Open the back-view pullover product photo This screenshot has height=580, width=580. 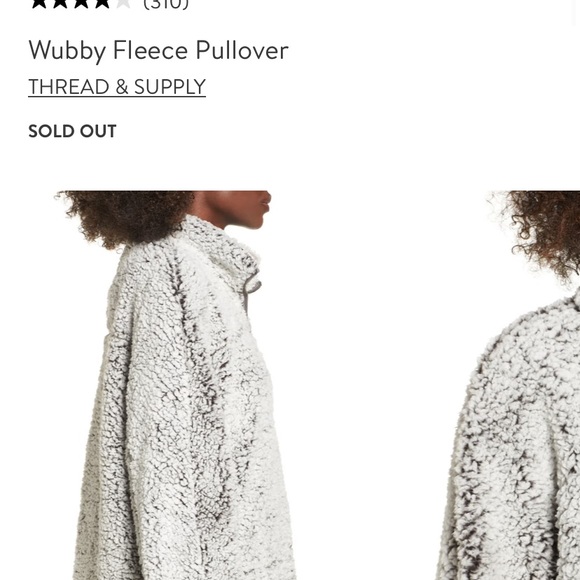coord(508,385)
